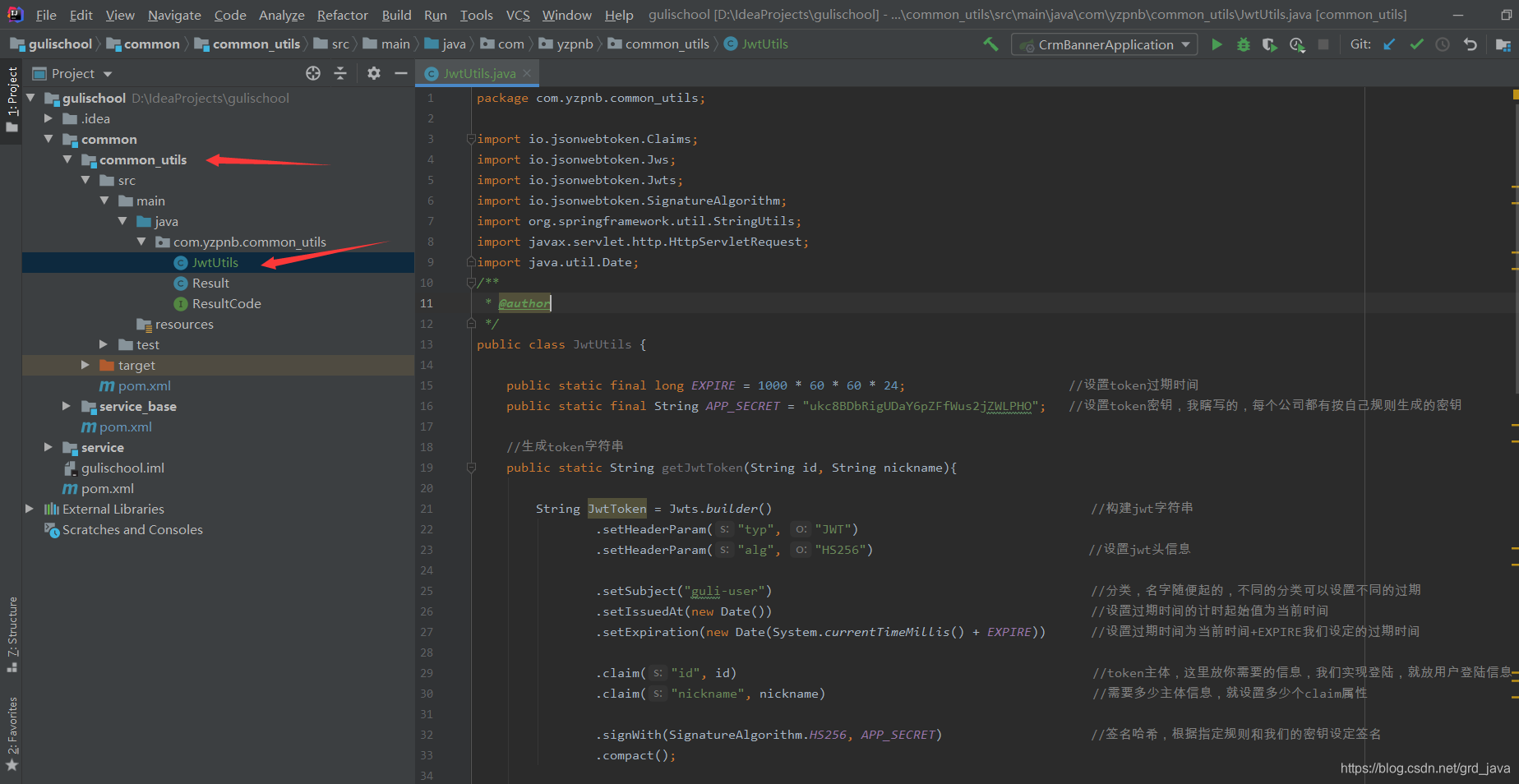Image resolution: width=1519 pixels, height=784 pixels.
Task: Open the Structure tool window stripe
Action: tap(12, 634)
